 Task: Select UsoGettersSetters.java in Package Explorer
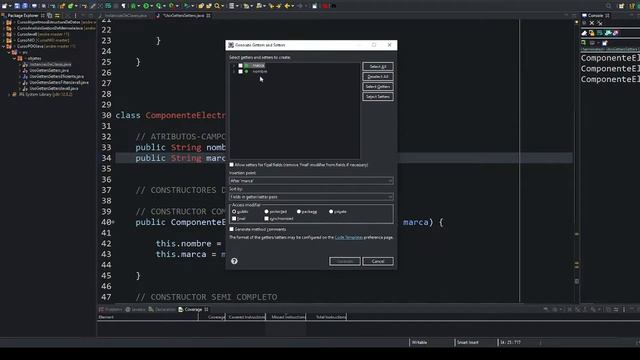tap(50, 70)
